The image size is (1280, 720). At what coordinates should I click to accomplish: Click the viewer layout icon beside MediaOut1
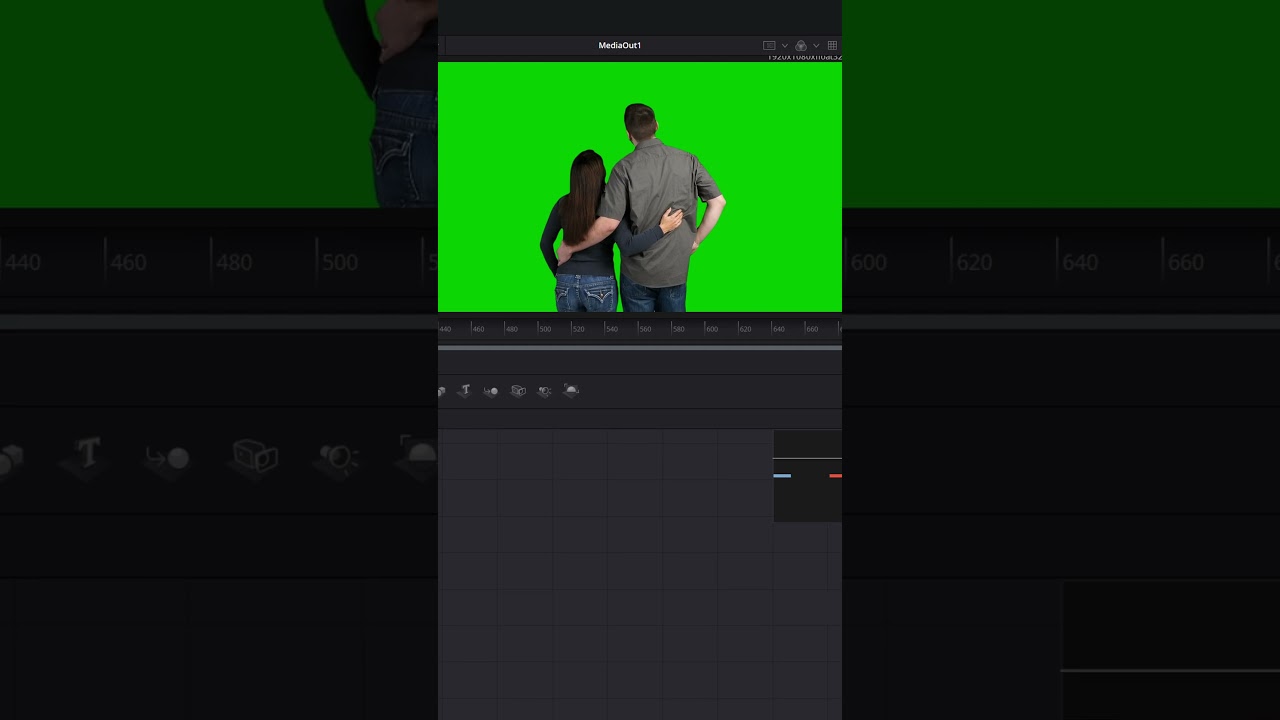pyautogui.click(x=769, y=46)
